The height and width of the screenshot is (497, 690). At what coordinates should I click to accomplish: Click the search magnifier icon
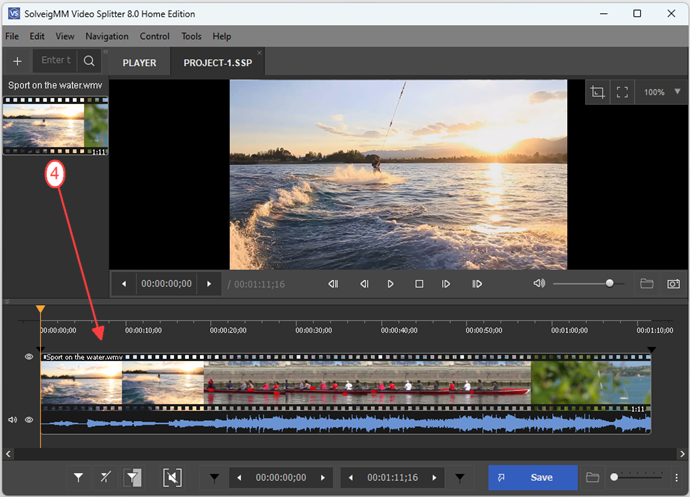pos(89,61)
